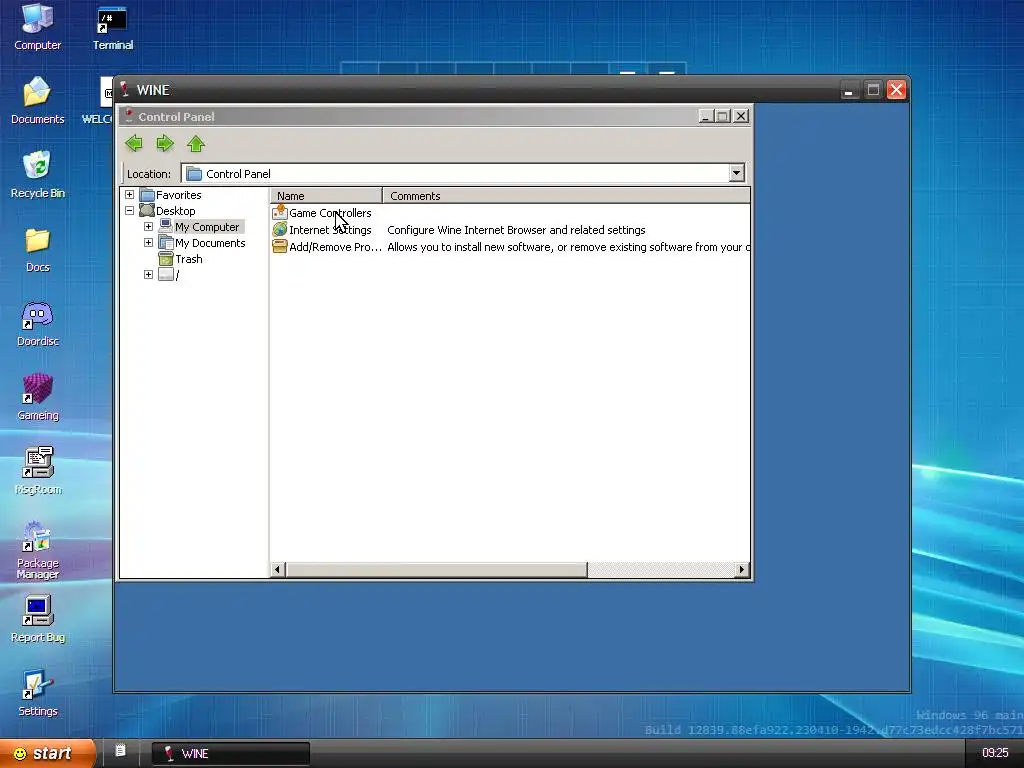Screen dimensions: 1024x768
Task: Sort by the Name column header
Action: (x=326, y=195)
